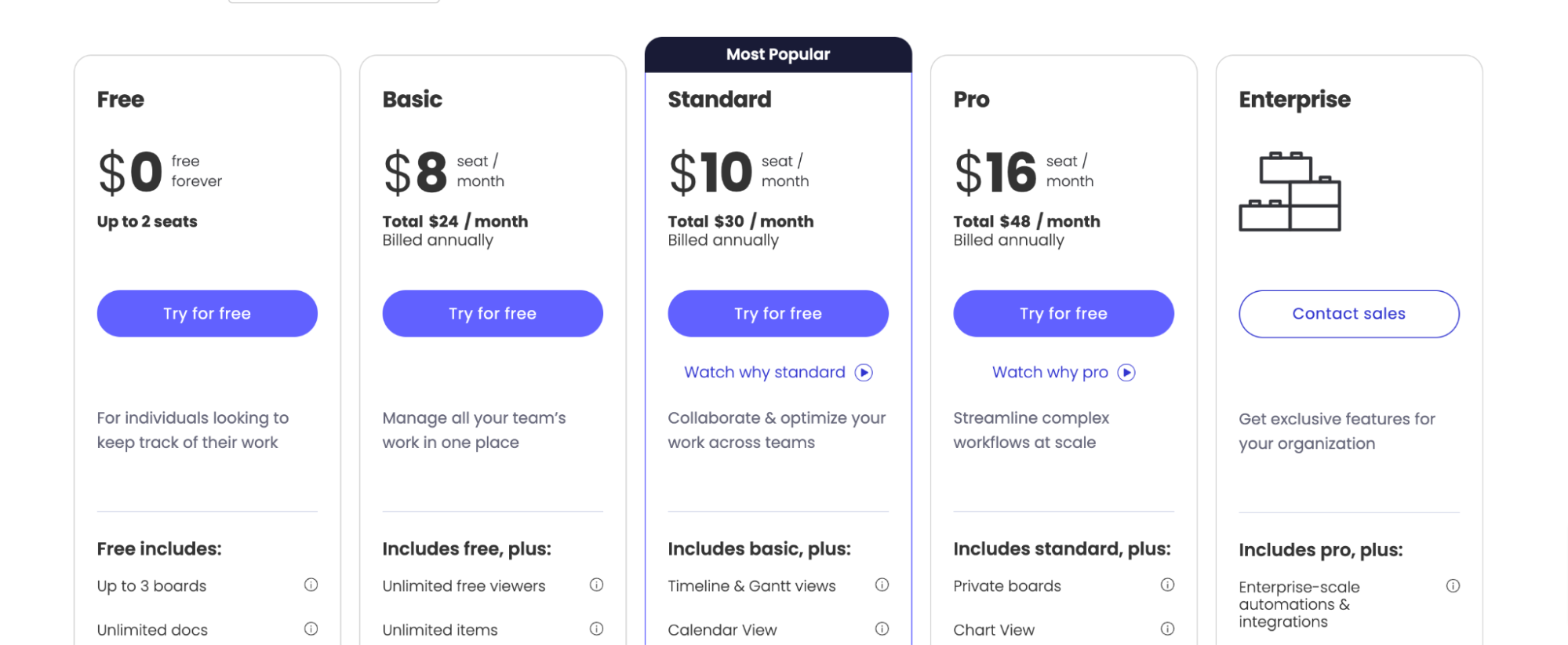This screenshot has height=645, width=1568.
Task: Open info tooltip for "Timeline & Gantt views"
Action: 882,585
